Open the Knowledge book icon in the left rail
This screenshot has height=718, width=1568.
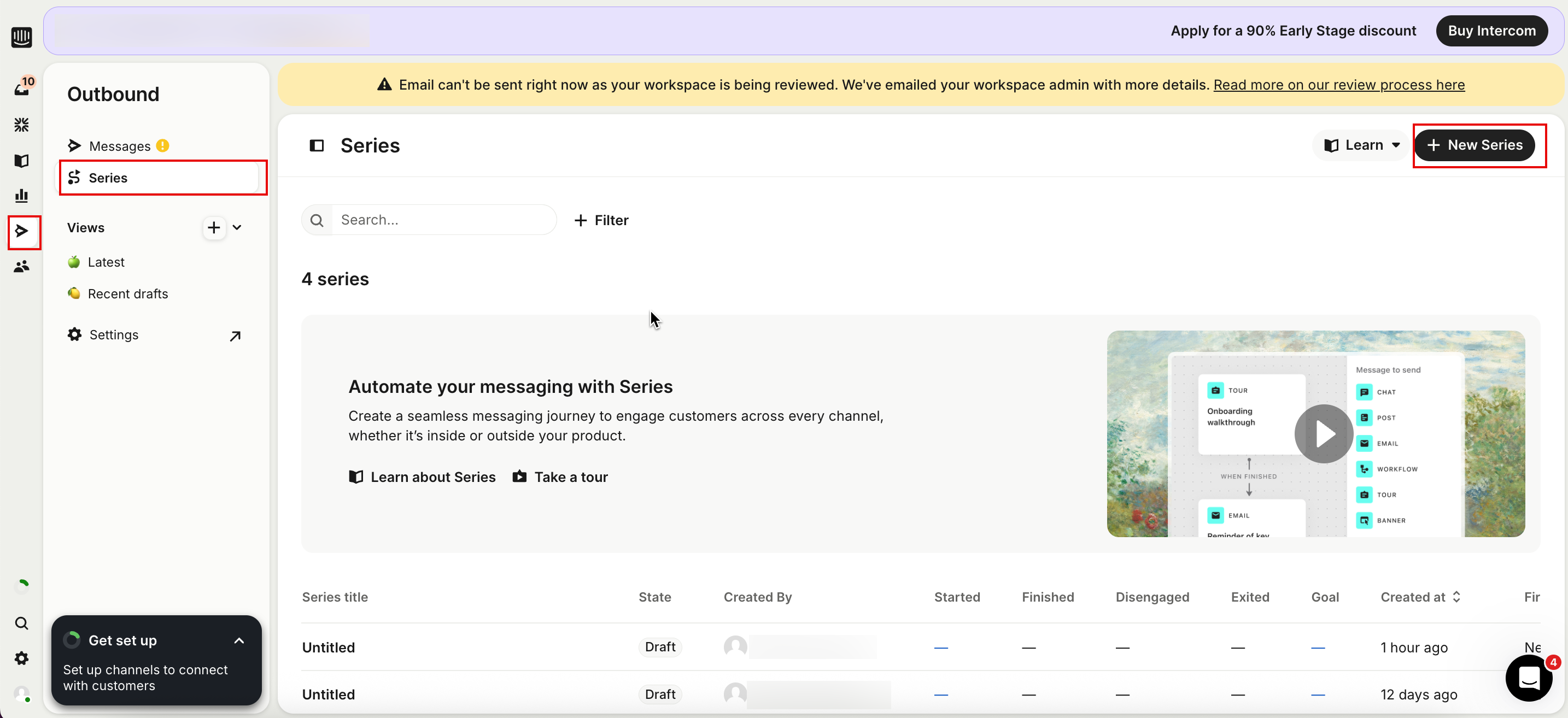coord(22,161)
